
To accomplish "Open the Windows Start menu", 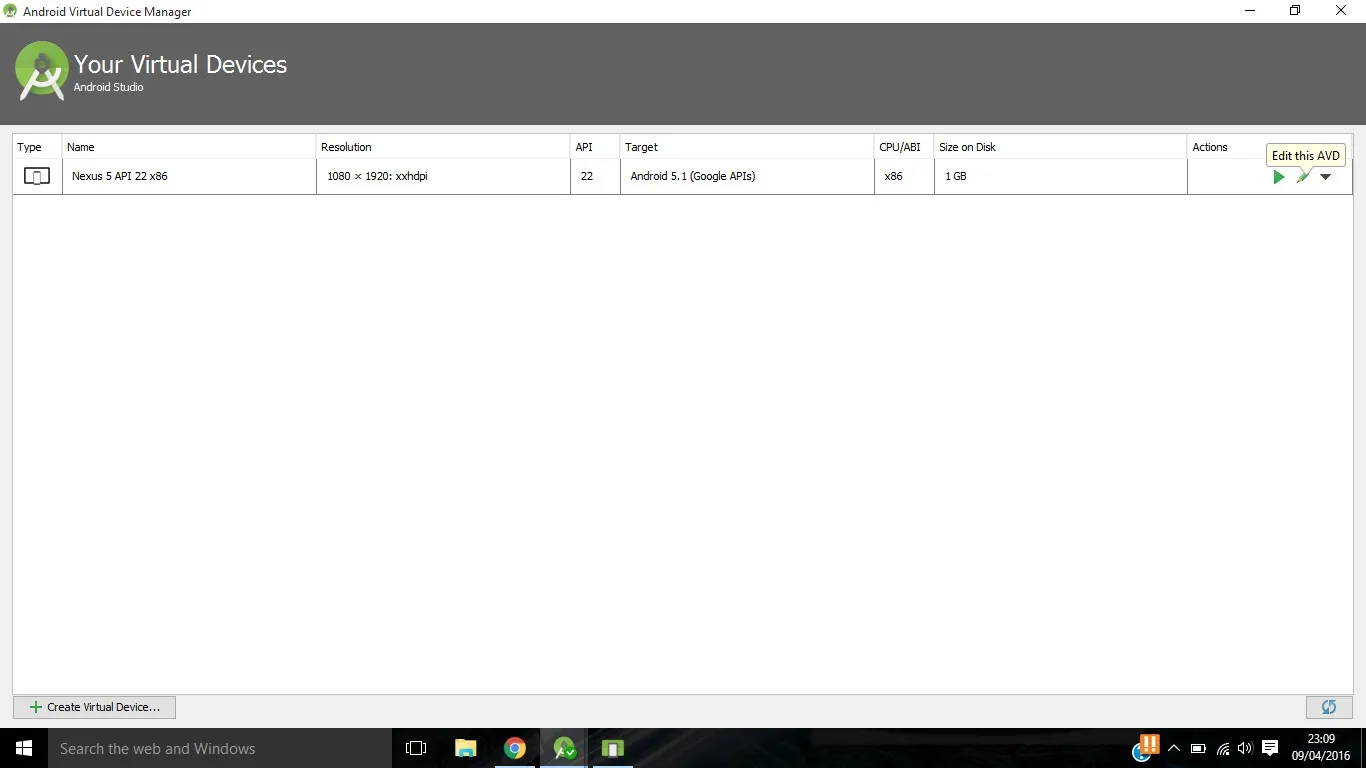I will (x=24, y=748).
